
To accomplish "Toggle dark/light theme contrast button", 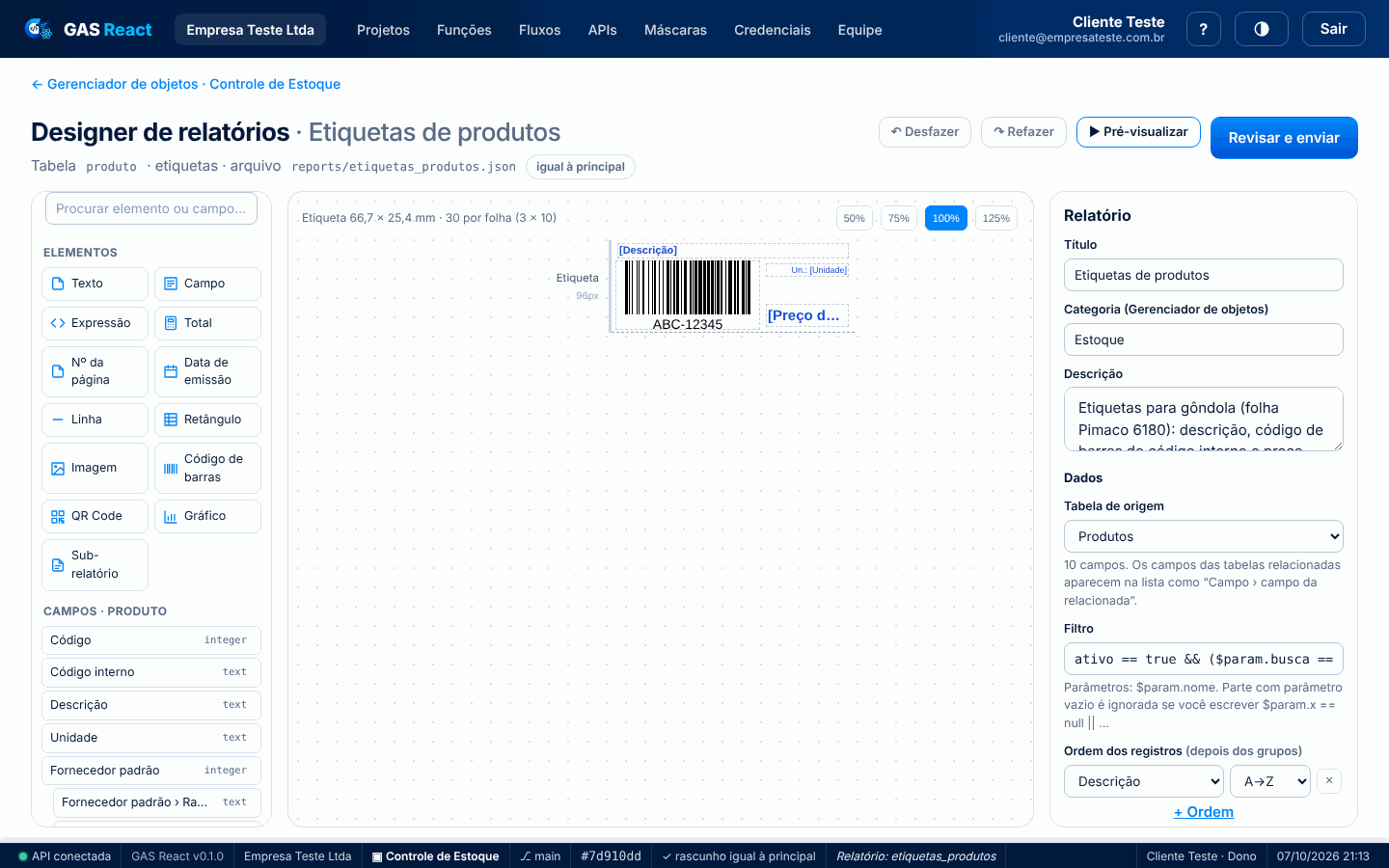I will pos(1261,29).
